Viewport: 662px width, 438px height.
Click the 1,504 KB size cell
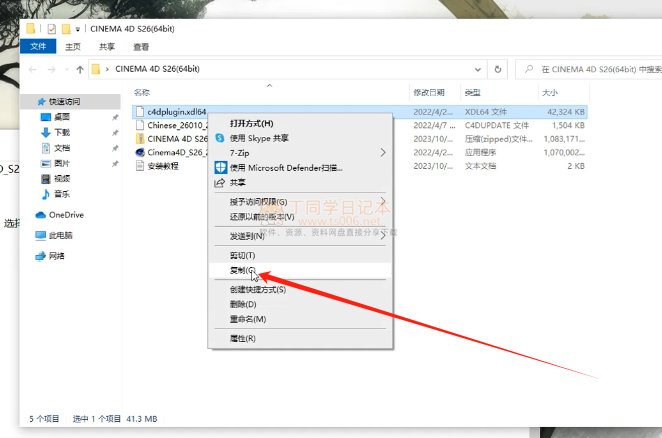pos(568,125)
